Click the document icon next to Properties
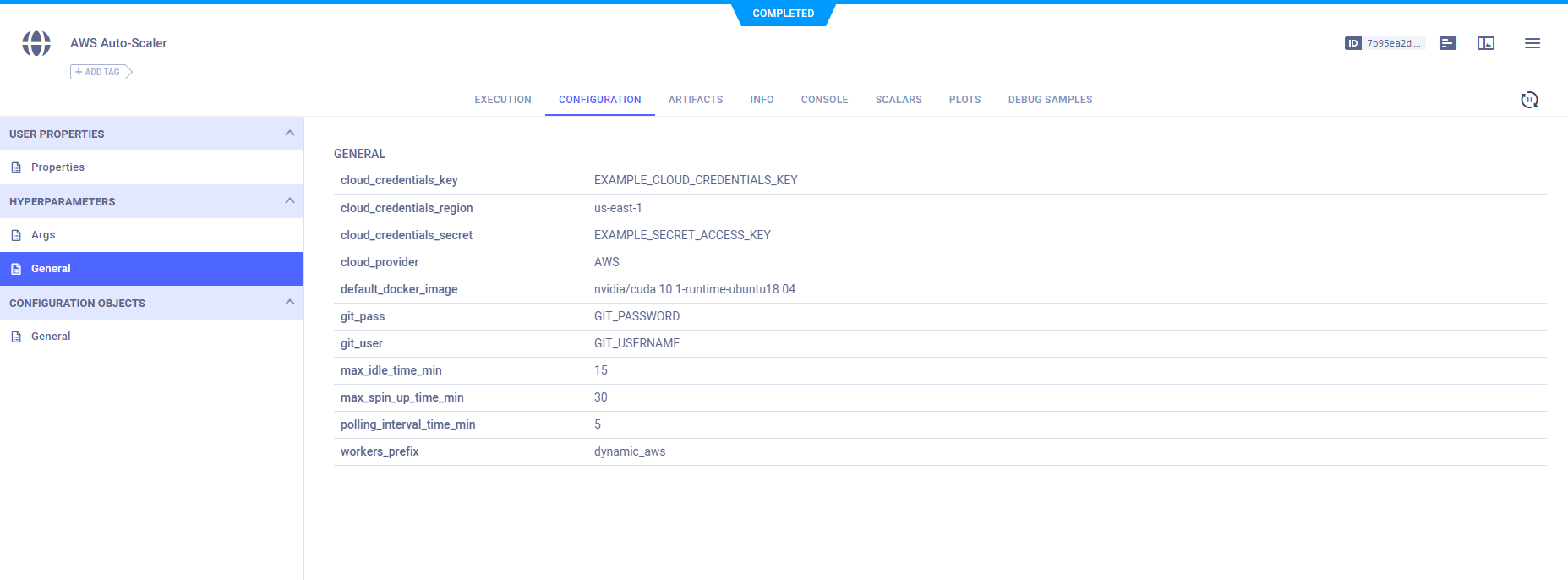Viewport: 1568px width, 580px height. click(x=16, y=167)
